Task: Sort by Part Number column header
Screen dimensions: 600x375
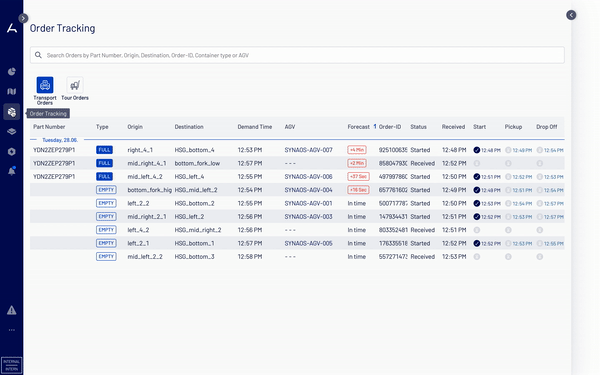Action: [49, 127]
